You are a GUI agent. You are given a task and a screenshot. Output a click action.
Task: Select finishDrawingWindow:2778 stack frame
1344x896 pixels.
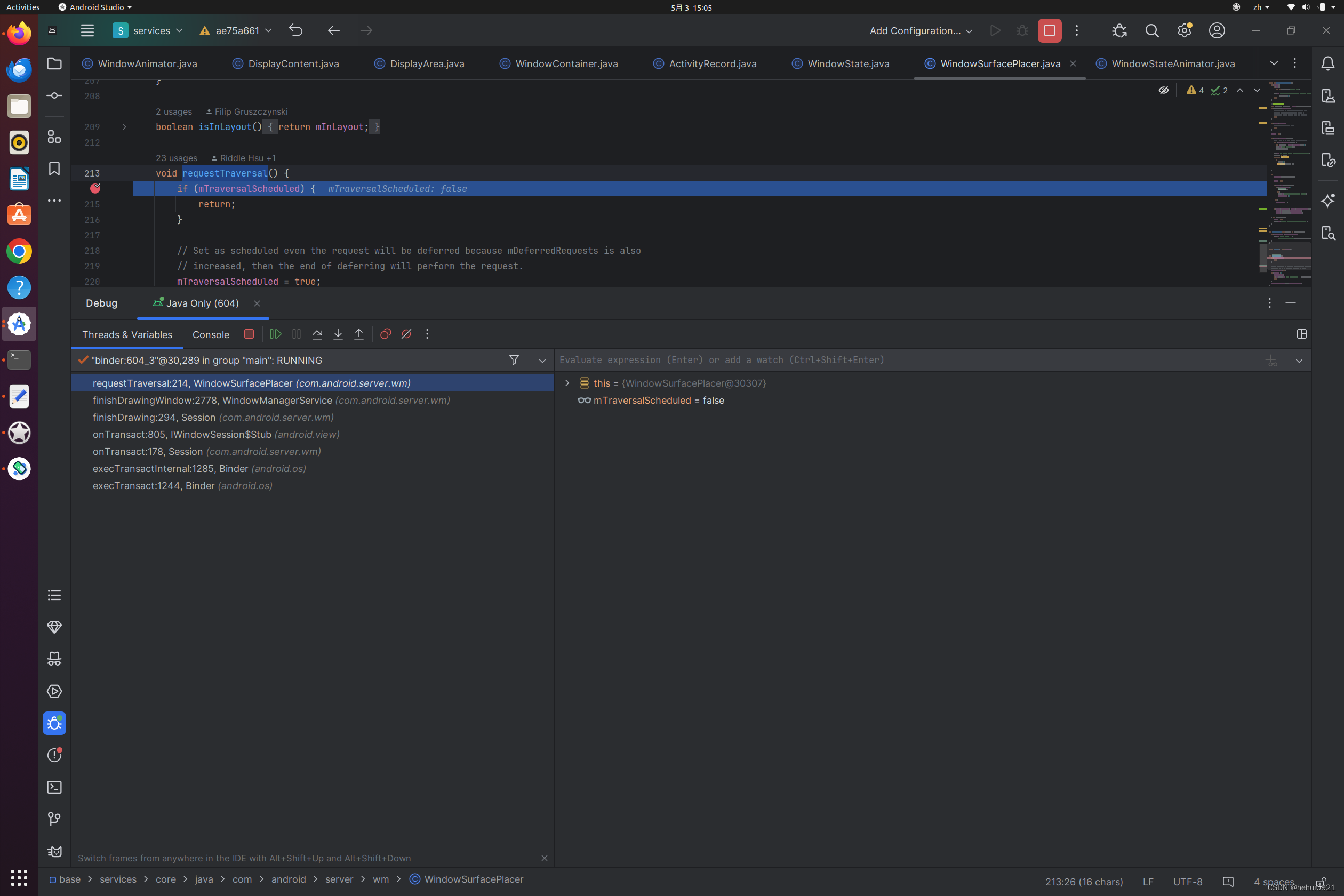[x=271, y=401]
